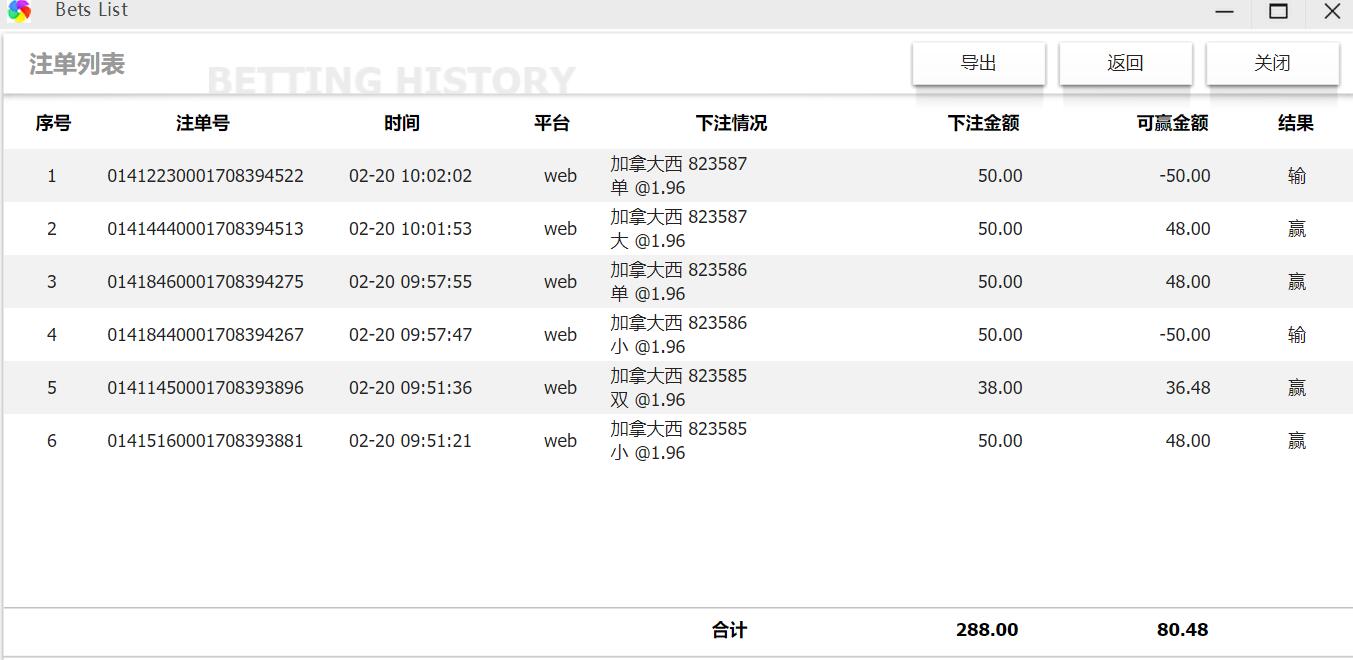
Task: Select the 下注情况 column header
Action: (731, 123)
